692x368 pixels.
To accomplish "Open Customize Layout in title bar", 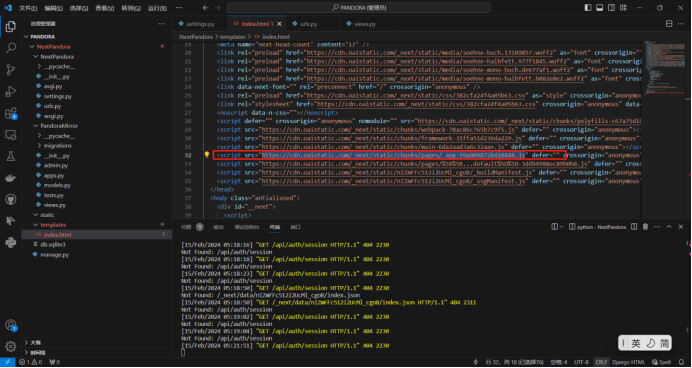I will pos(623,8).
